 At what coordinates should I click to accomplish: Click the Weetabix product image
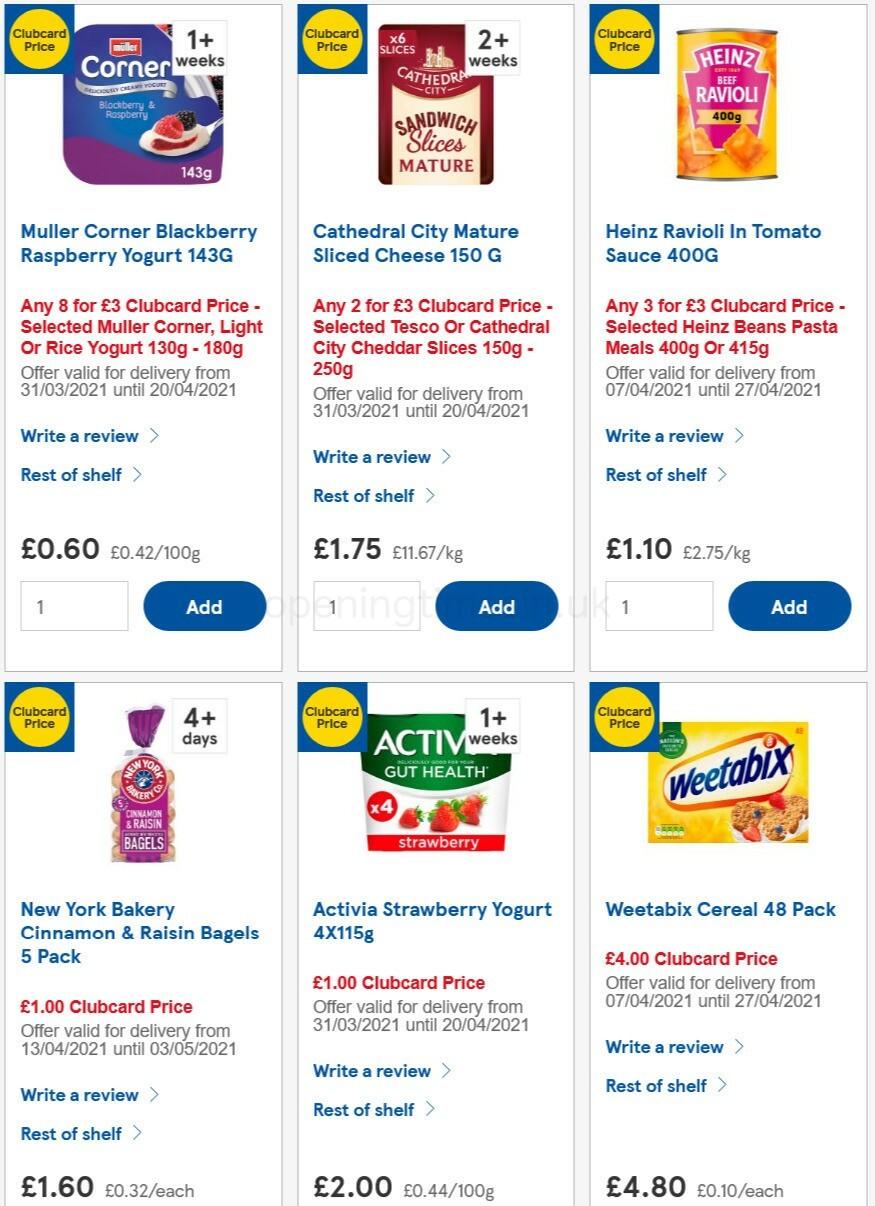tap(727, 782)
